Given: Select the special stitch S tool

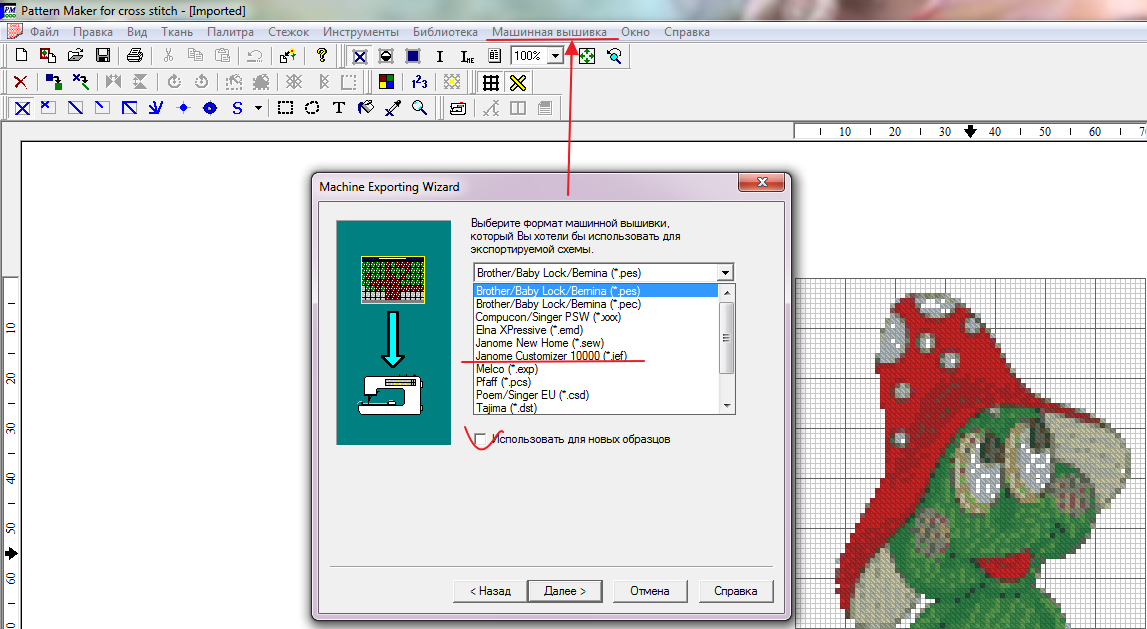Looking at the screenshot, I should [x=237, y=108].
